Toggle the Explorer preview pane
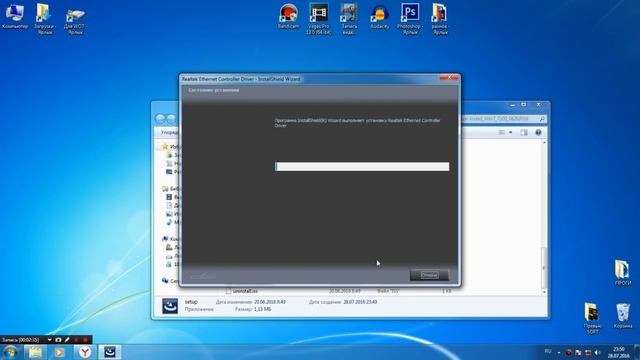 click(524, 132)
